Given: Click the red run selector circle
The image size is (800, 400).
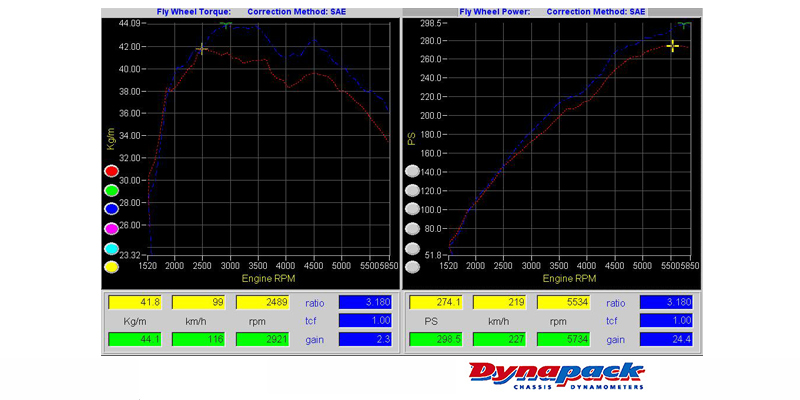Looking at the screenshot, I should click(x=111, y=171).
